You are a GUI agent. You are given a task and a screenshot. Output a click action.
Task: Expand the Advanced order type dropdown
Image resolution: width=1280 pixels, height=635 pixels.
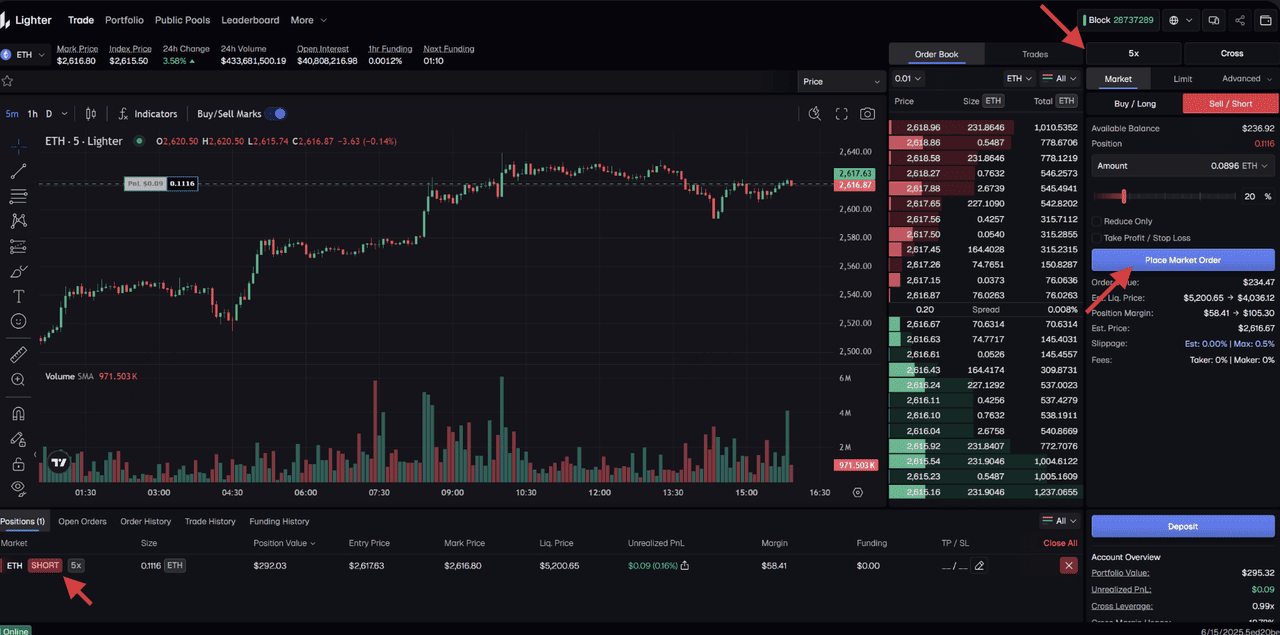[1246, 79]
